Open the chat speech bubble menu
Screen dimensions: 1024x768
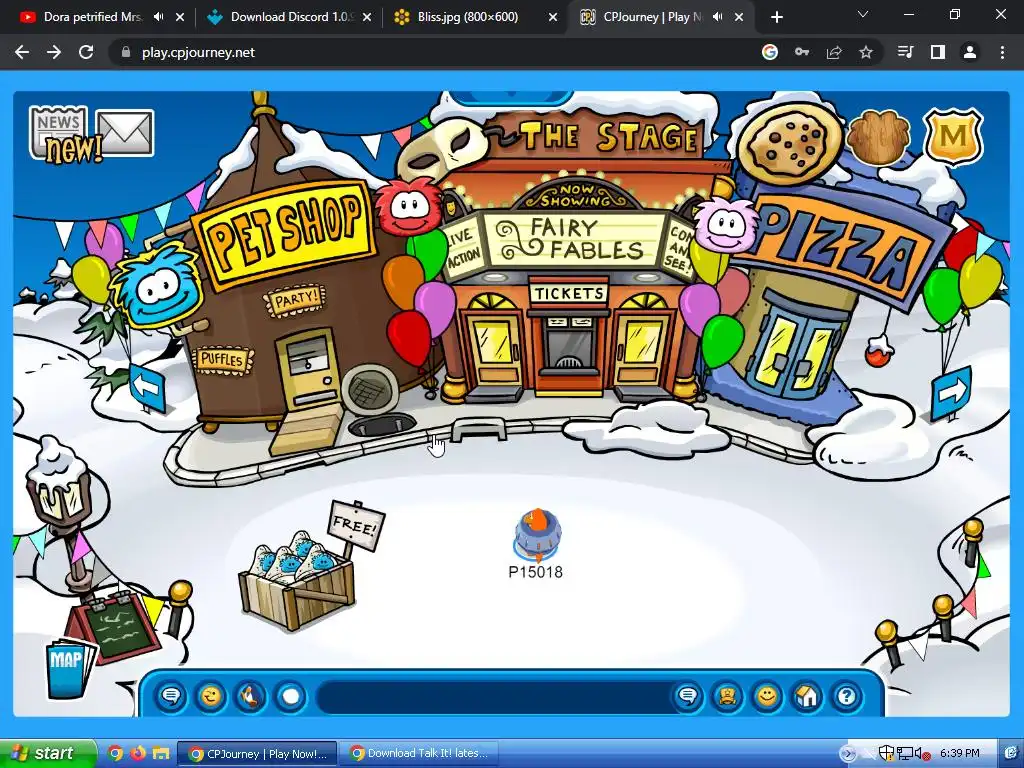(x=171, y=696)
